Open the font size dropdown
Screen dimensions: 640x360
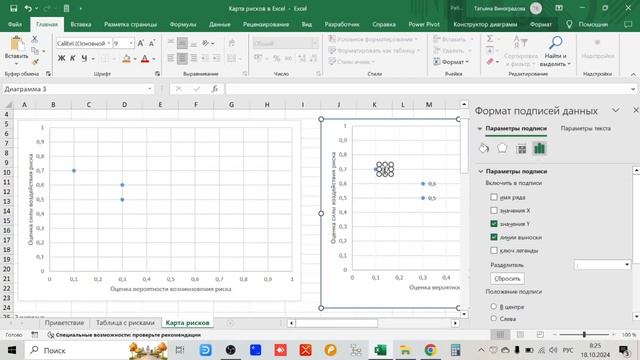(x=131, y=43)
